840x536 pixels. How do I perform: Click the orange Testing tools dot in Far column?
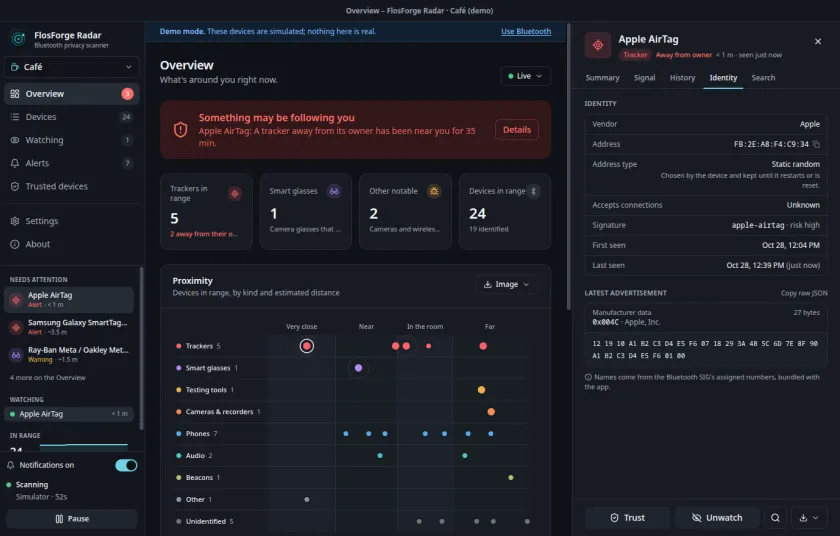[482, 390]
